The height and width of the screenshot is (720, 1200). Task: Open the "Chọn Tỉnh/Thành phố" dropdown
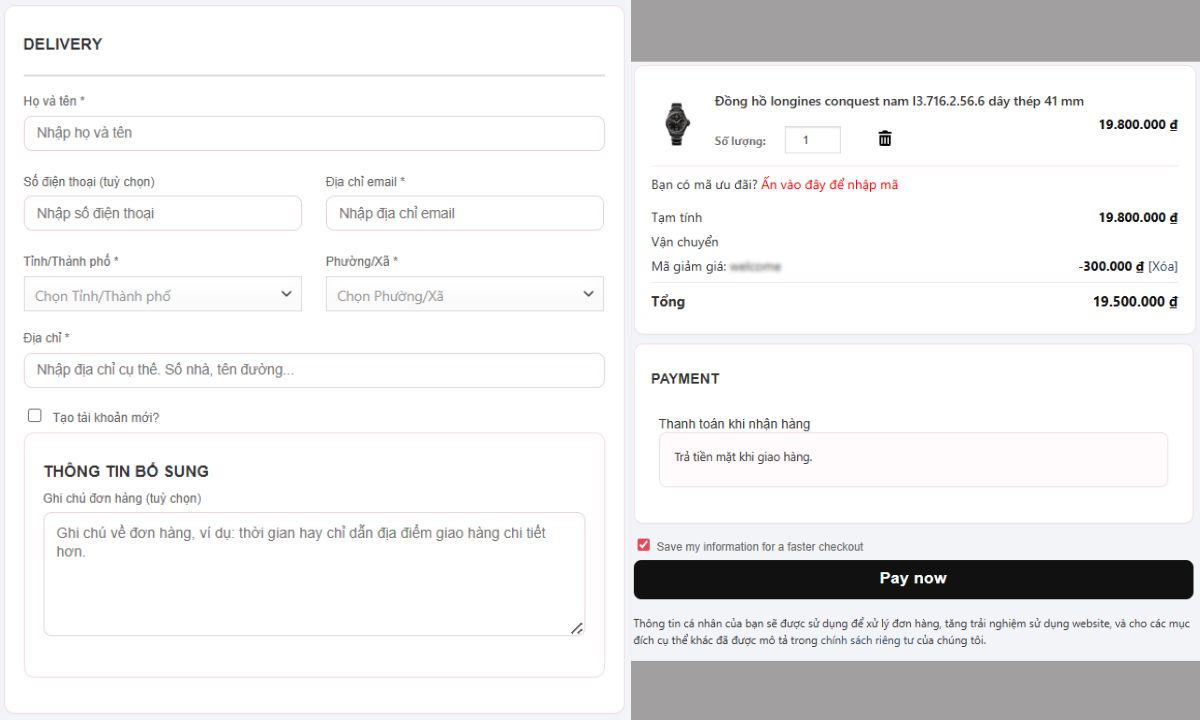click(x=162, y=295)
